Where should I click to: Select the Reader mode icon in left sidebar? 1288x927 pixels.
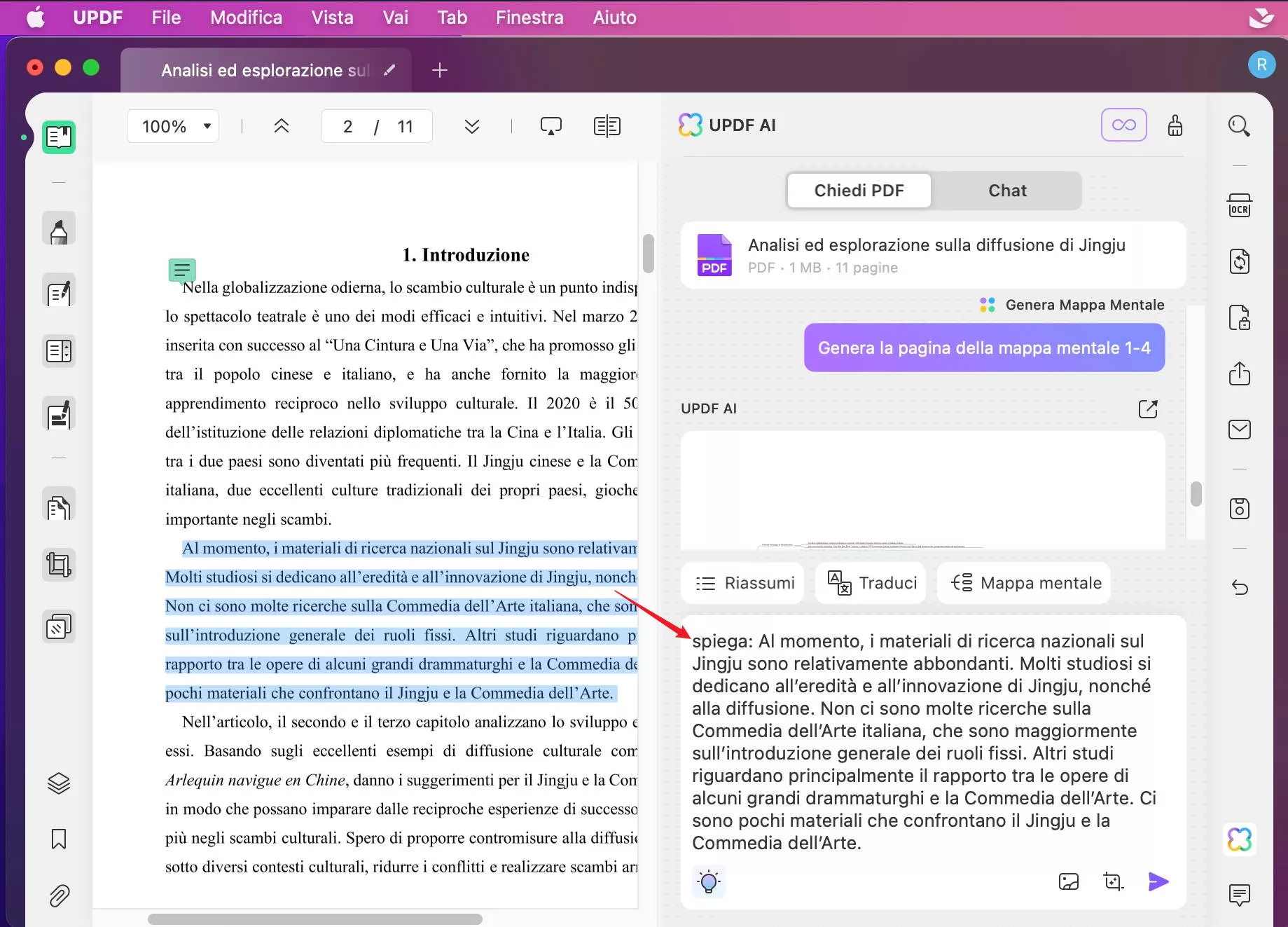59,137
